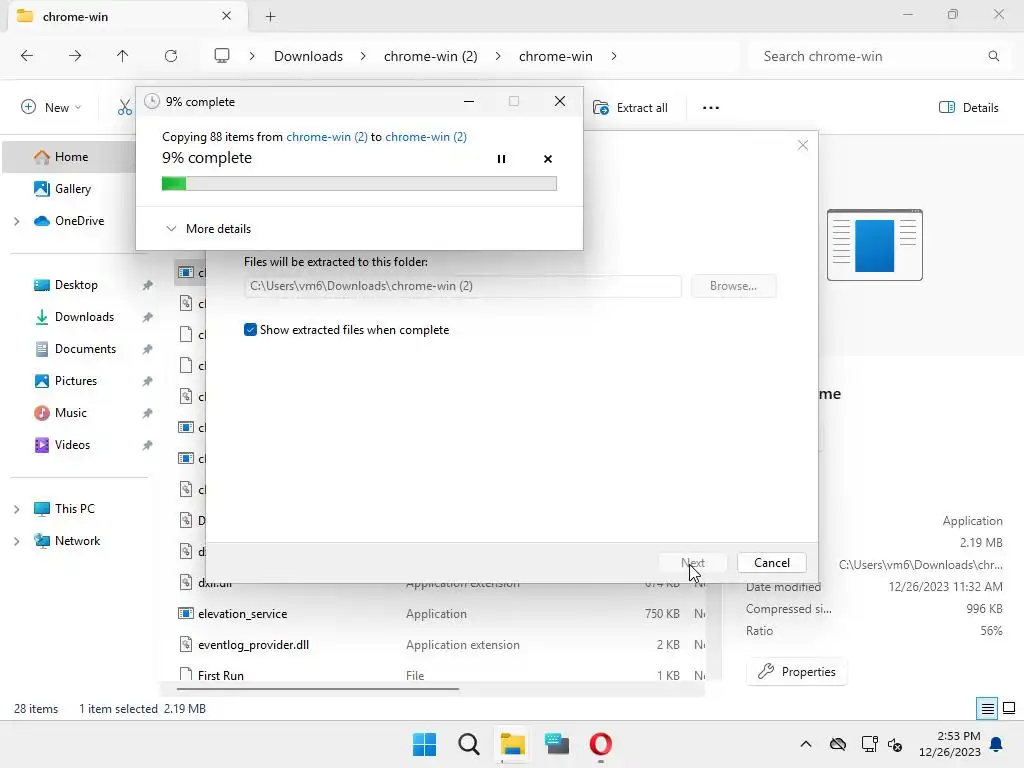1024x768 pixels.
Task: Uncheck Show extracted files when complete
Action: click(x=250, y=330)
